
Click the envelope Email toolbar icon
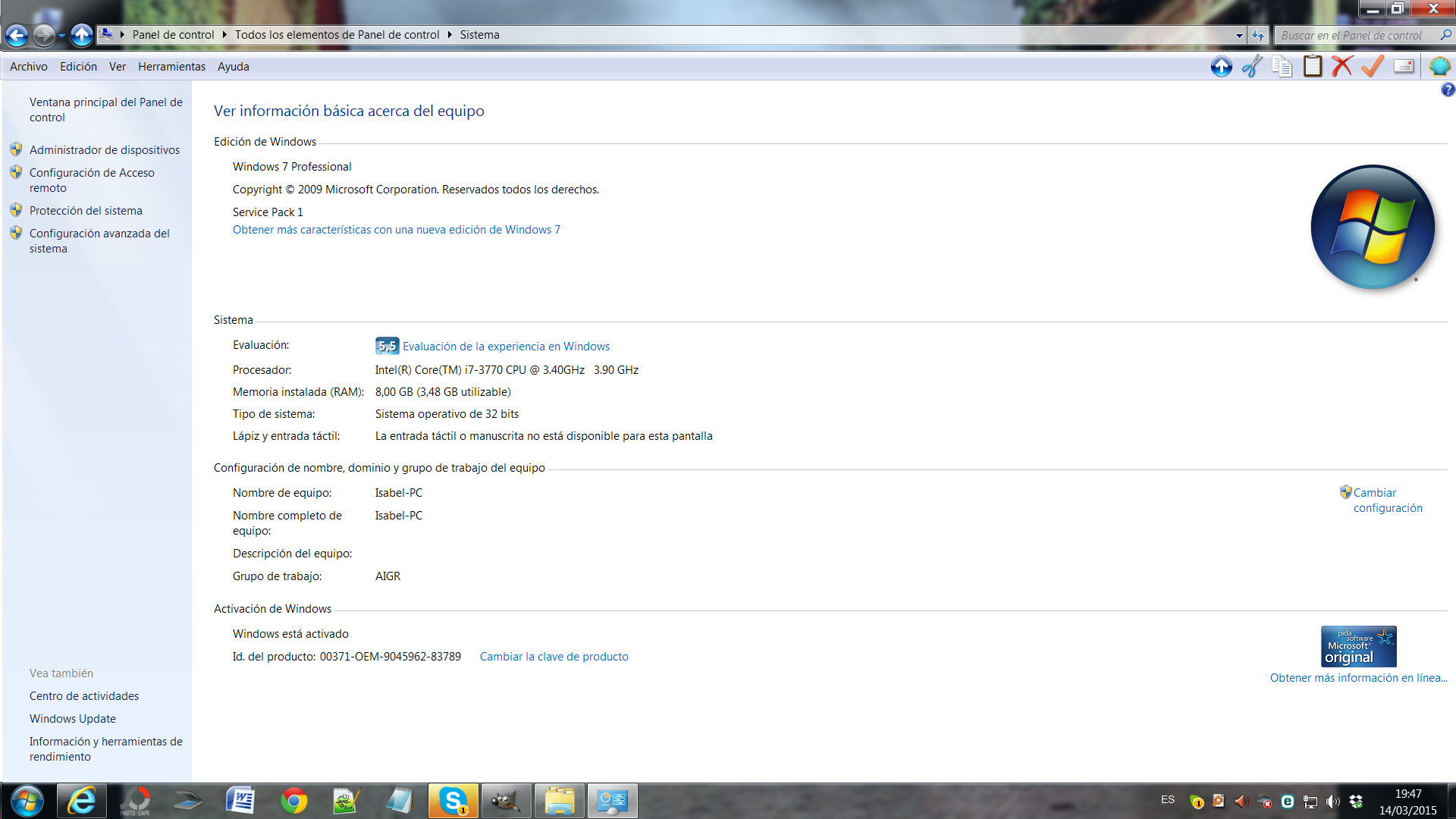pos(1404,67)
